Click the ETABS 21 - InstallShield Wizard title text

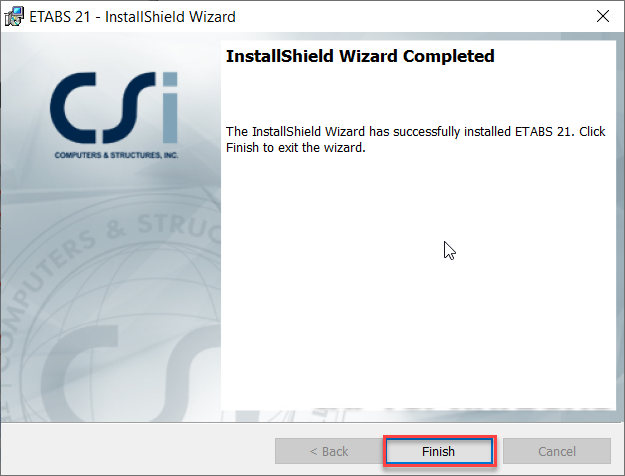point(132,17)
